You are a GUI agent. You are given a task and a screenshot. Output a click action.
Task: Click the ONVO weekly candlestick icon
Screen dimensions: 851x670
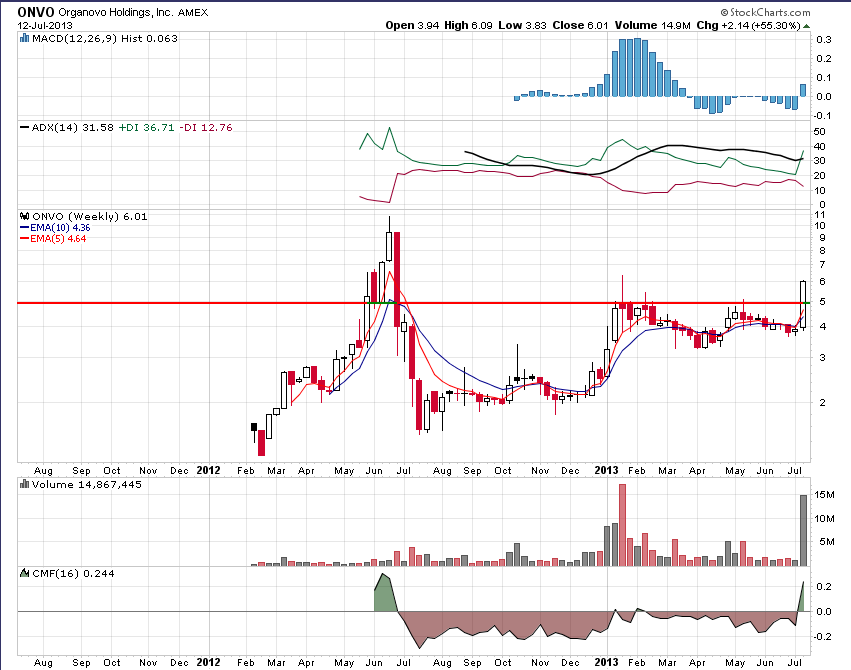coord(24,216)
